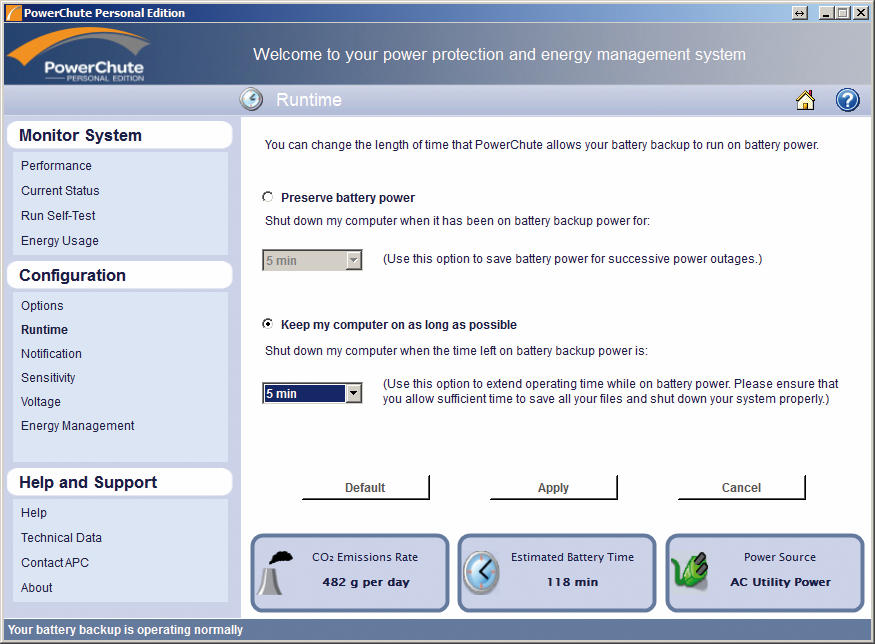875x644 pixels.
Task: Open Sensitivity settings
Action: [x=48, y=378]
